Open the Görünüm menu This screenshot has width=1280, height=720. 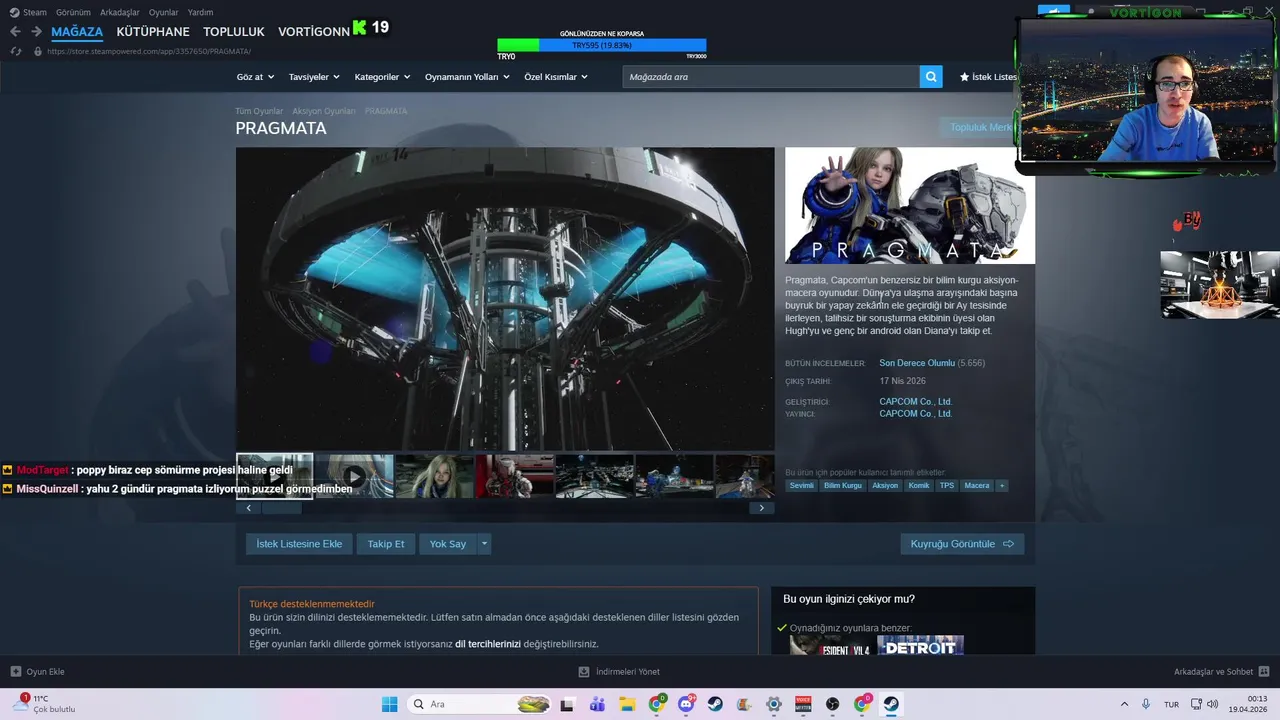pyautogui.click(x=73, y=12)
